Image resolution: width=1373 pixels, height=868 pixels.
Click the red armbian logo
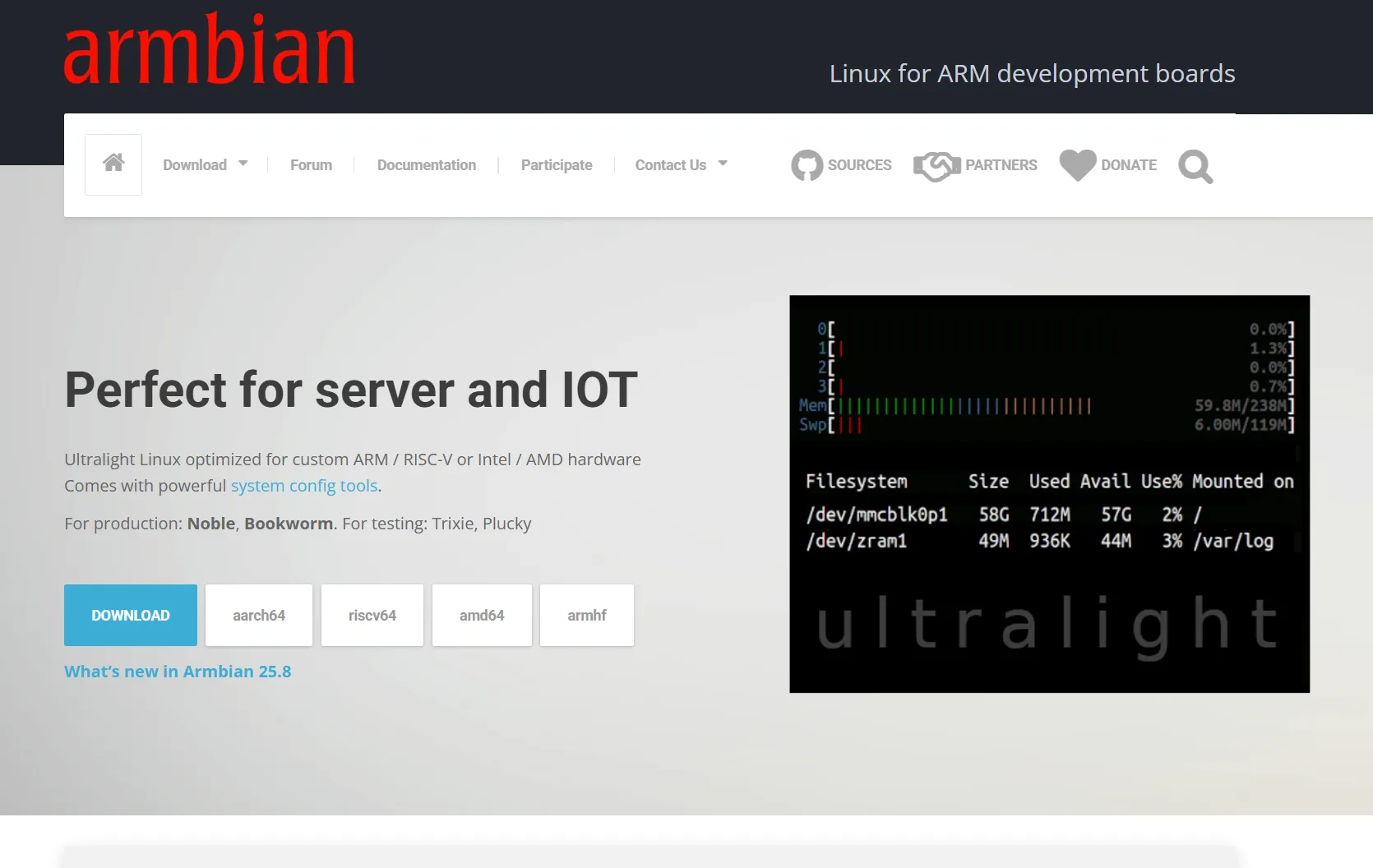pyautogui.click(x=209, y=50)
